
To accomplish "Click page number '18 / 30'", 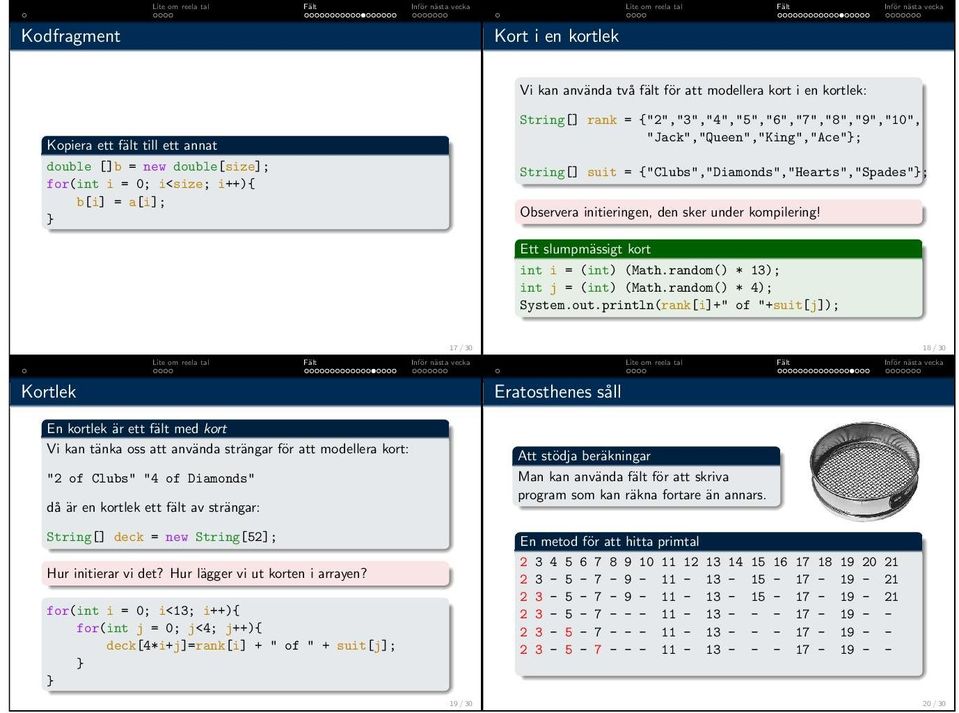I will coord(934,347).
